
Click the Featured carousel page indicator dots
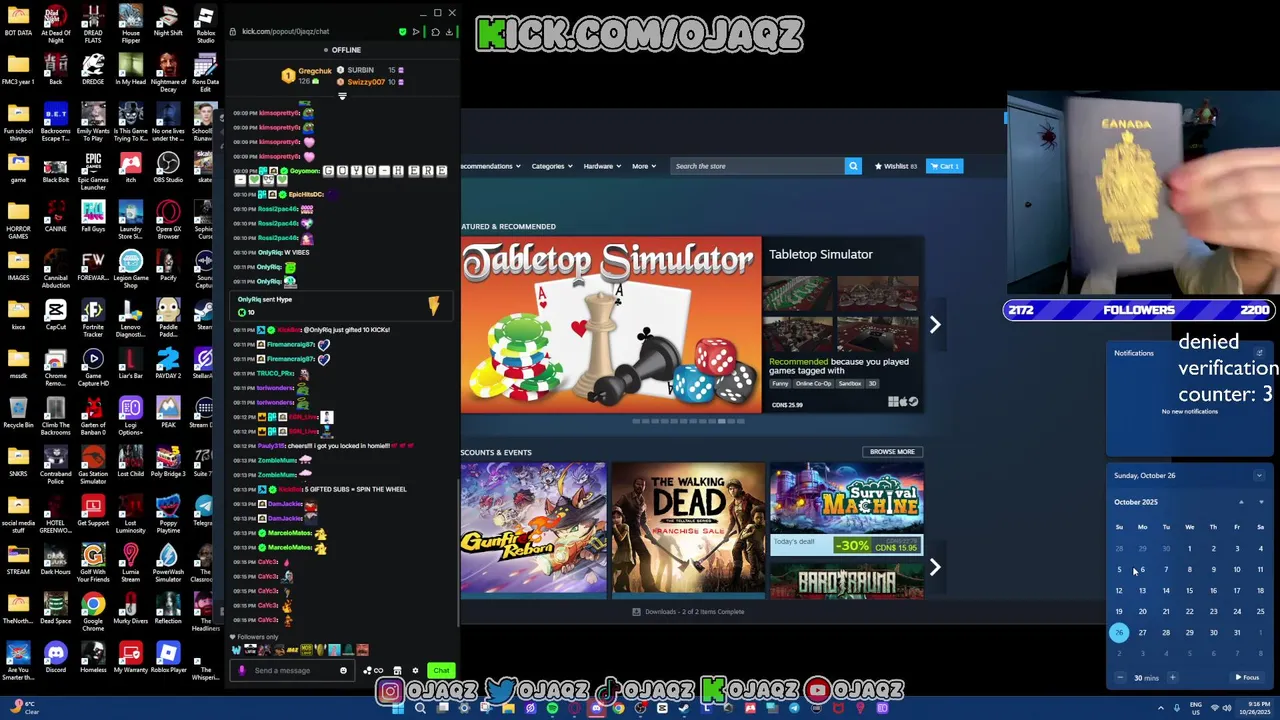click(689, 421)
